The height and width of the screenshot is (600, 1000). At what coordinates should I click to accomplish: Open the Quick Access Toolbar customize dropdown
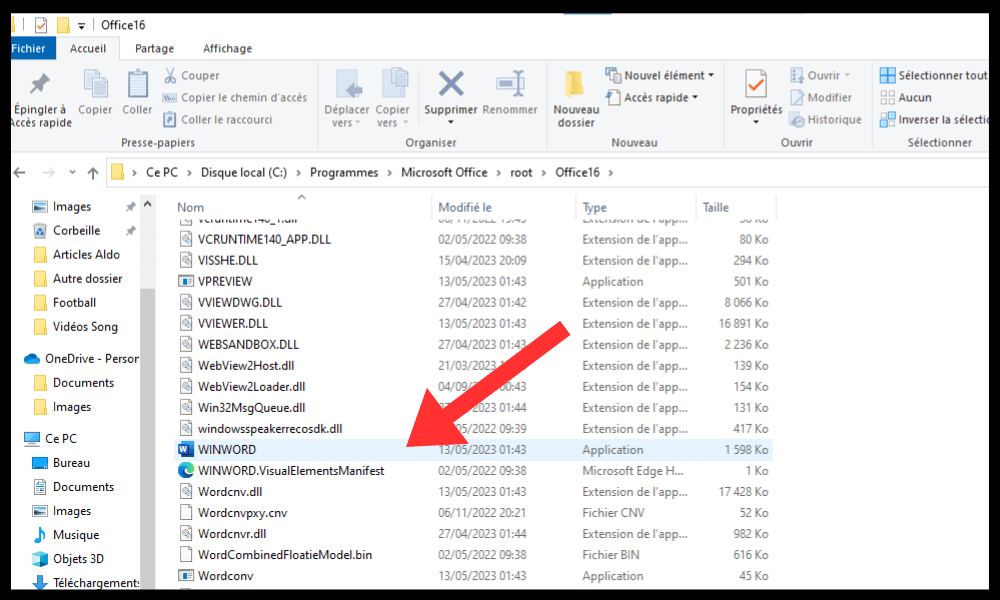coord(82,26)
